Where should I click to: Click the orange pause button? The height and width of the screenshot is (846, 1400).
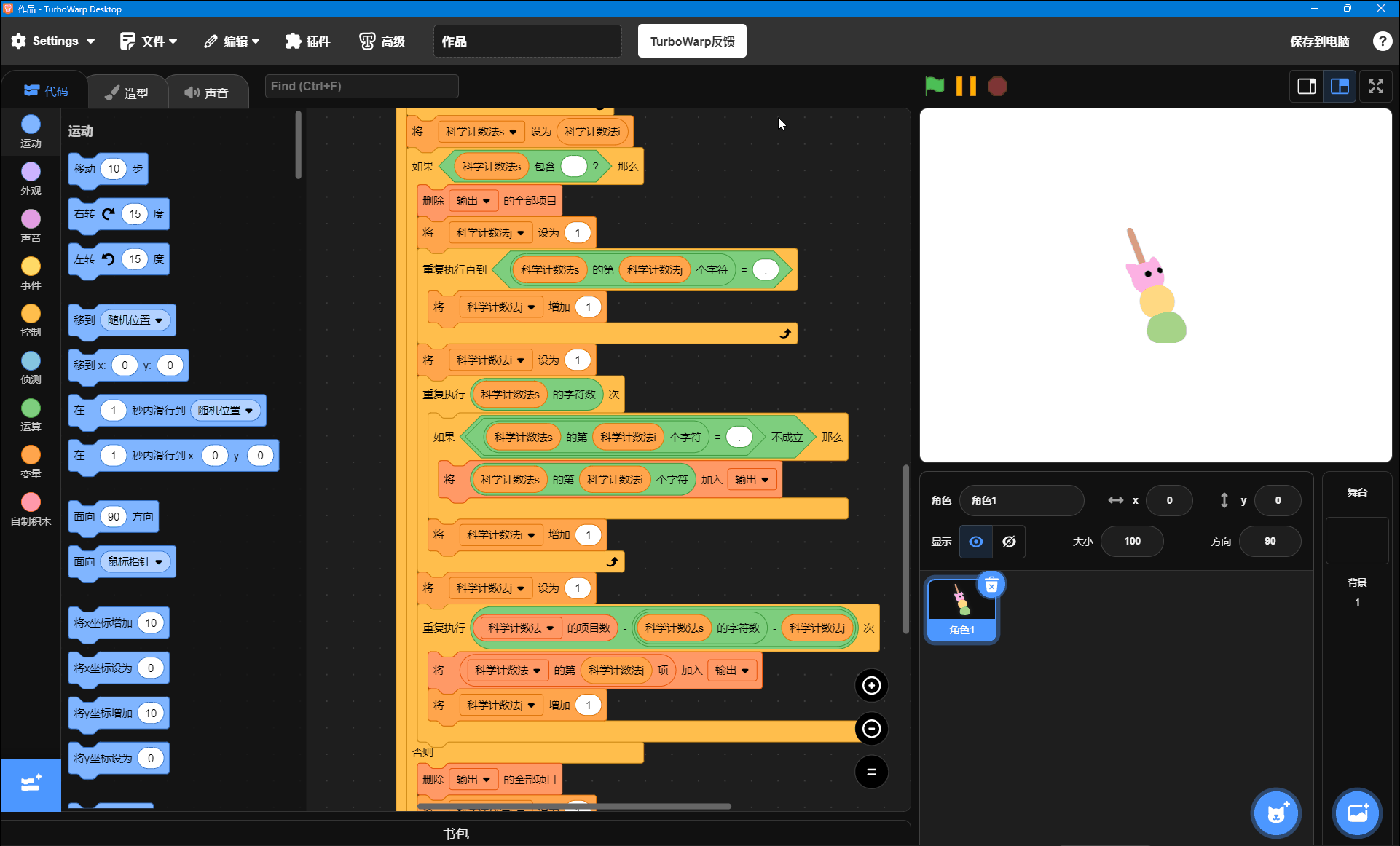click(x=966, y=87)
